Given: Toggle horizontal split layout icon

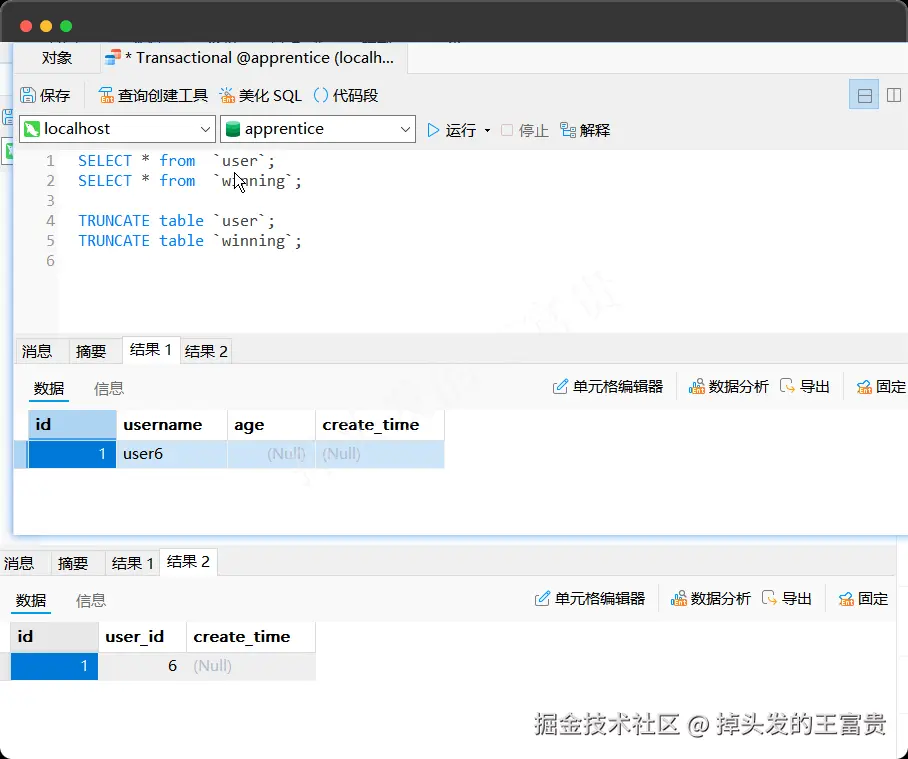Looking at the screenshot, I should tap(864, 95).
